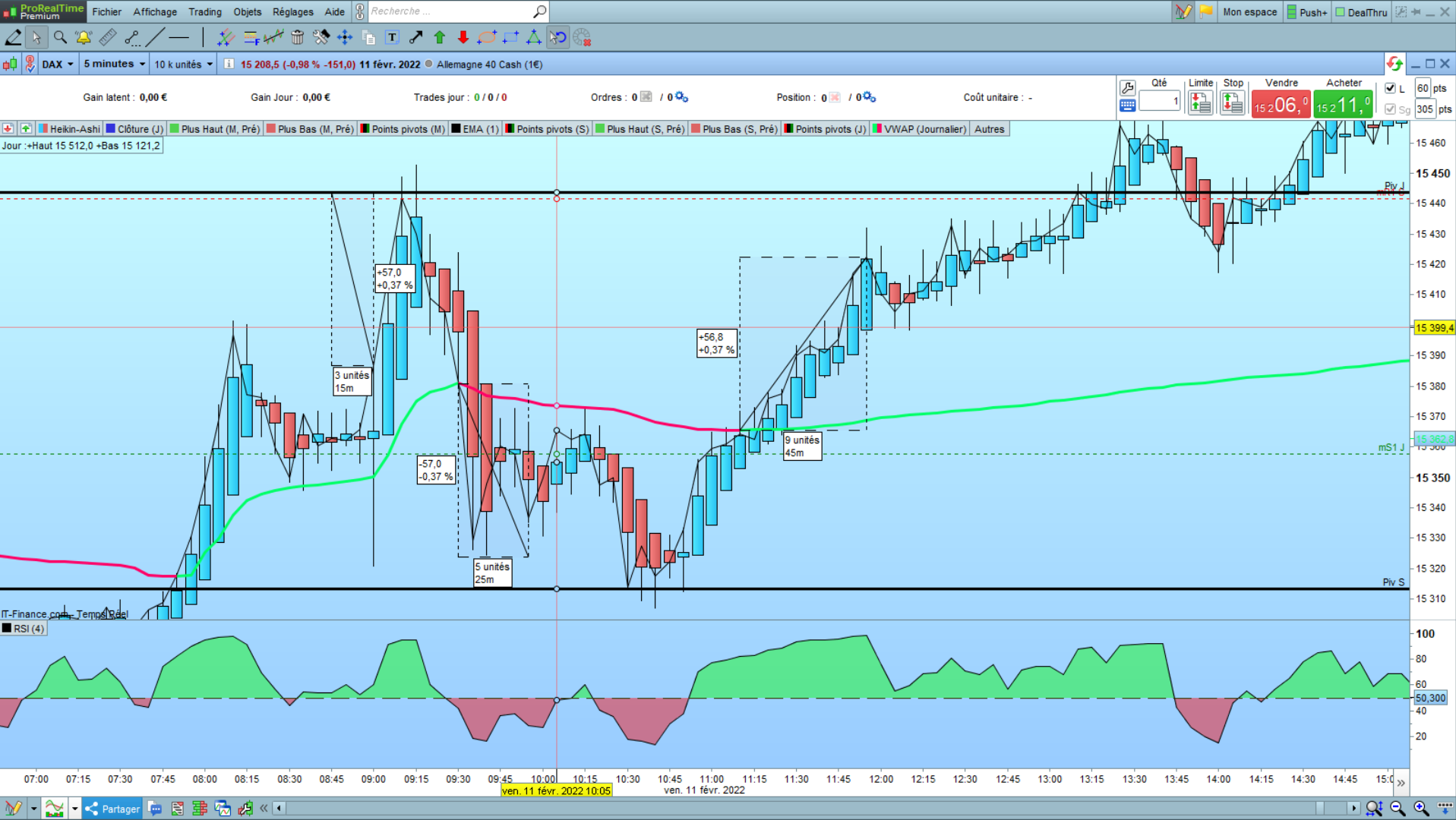Toggle the Sg checkbox near 305 pts
Image resolution: width=1456 pixels, height=820 pixels.
(1390, 109)
